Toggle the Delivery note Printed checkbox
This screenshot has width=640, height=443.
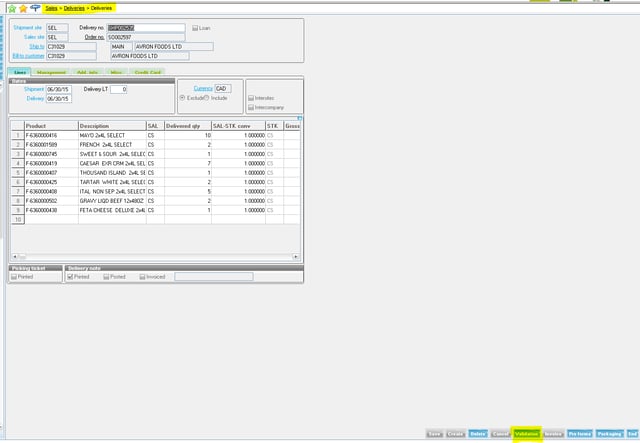[x=70, y=276]
